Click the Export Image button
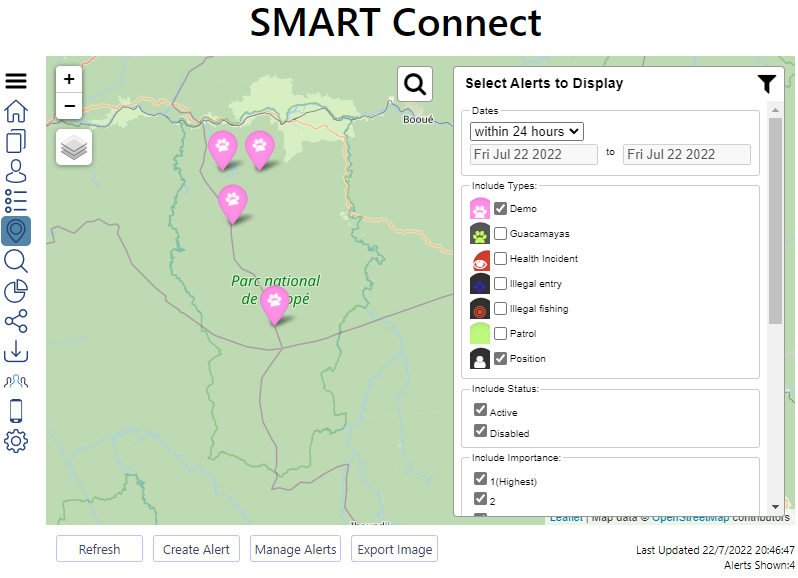This screenshot has height=578, width=798. coord(394,549)
